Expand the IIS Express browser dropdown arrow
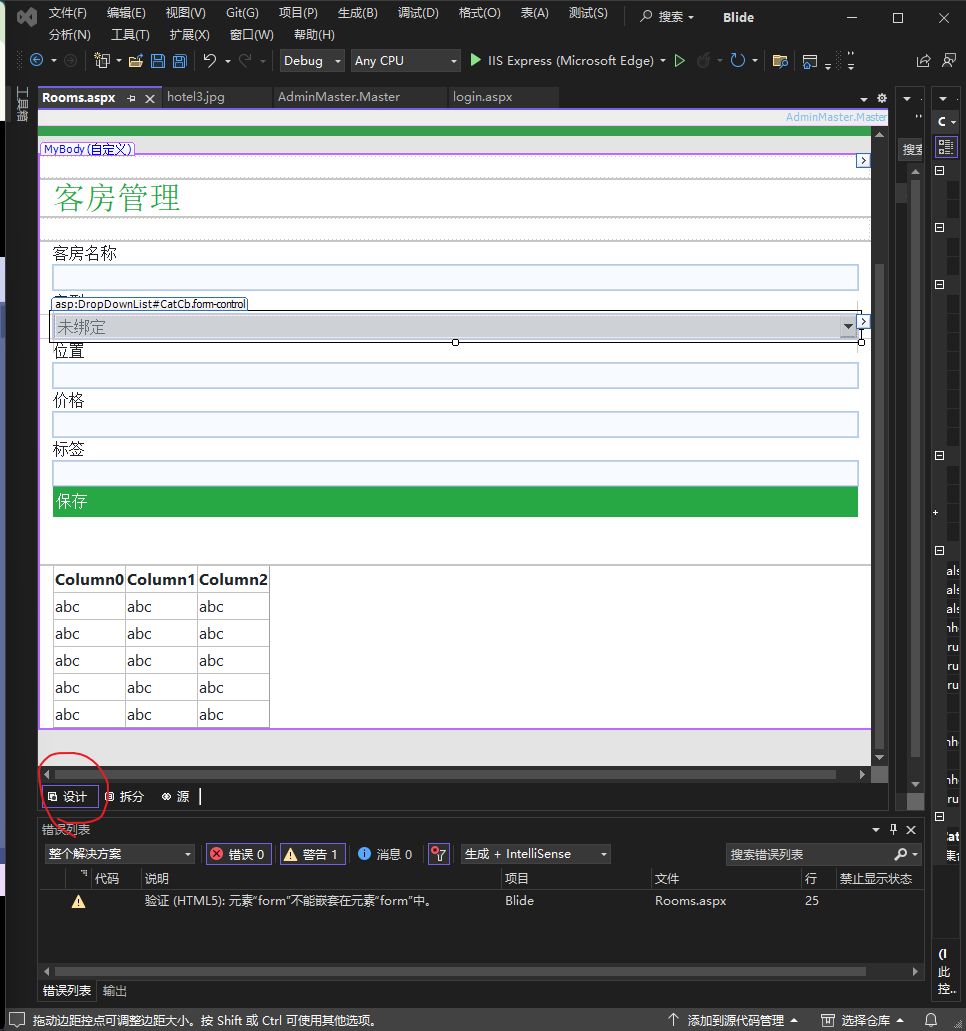966x1031 pixels. tap(663, 60)
